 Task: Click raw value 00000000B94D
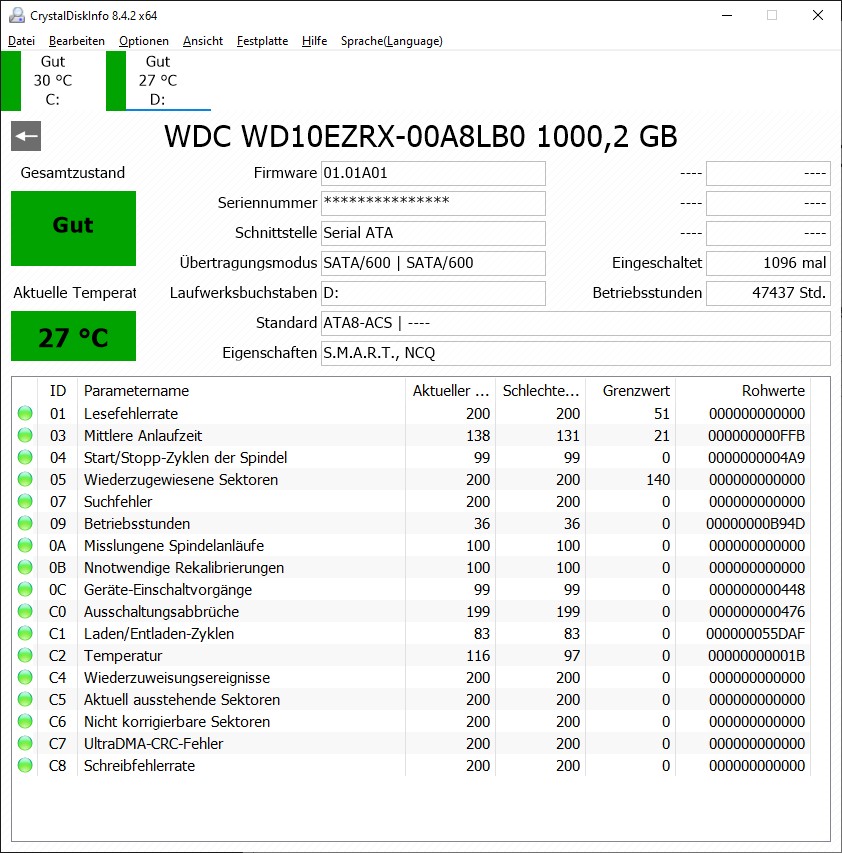pos(756,524)
